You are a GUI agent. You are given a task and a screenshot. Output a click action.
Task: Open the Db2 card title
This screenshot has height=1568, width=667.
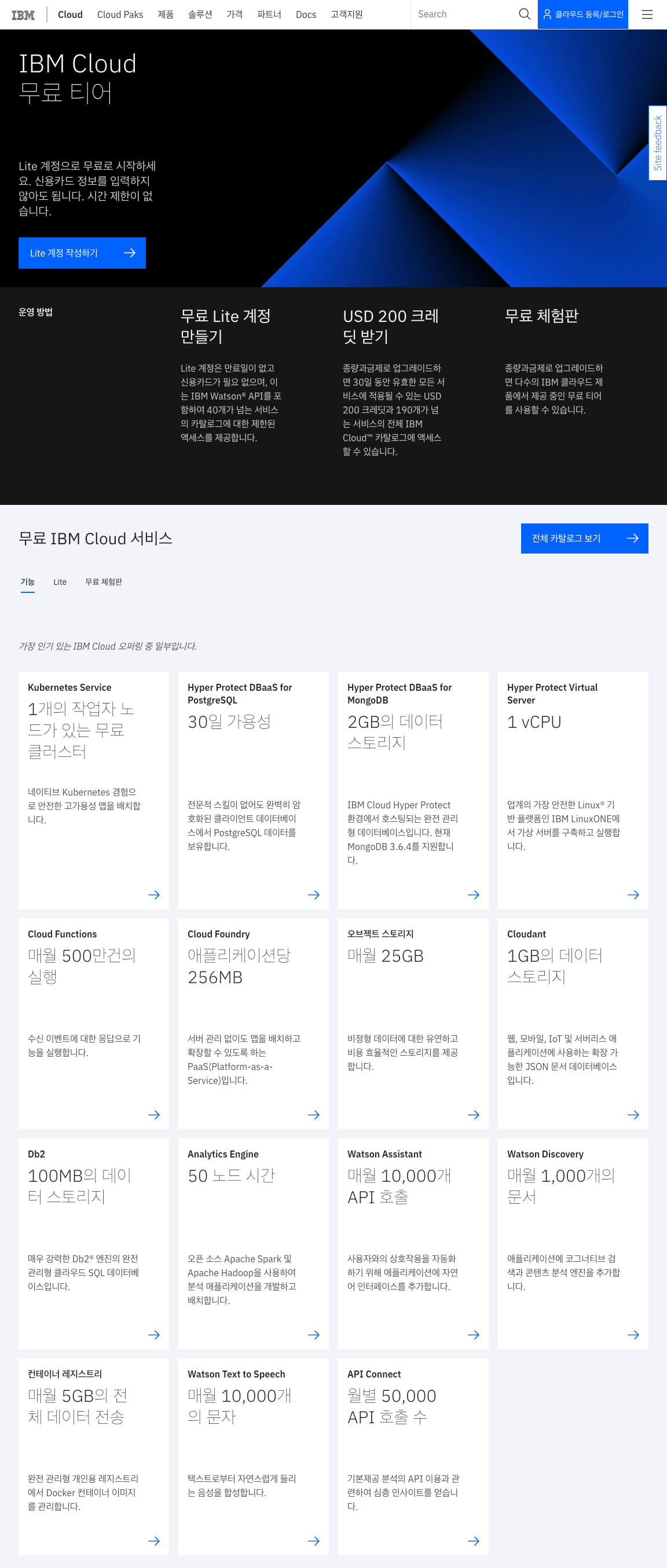(x=36, y=1154)
